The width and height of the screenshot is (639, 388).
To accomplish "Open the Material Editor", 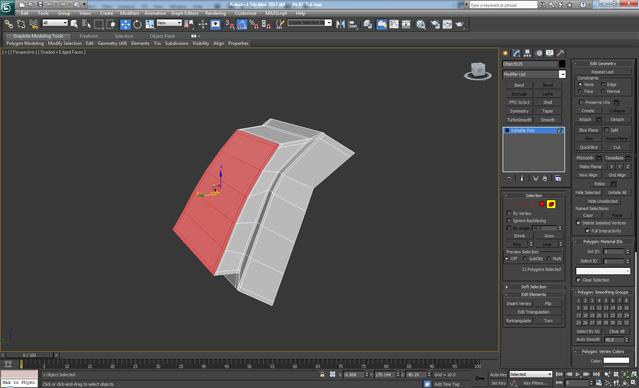I will tap(421, 24).
